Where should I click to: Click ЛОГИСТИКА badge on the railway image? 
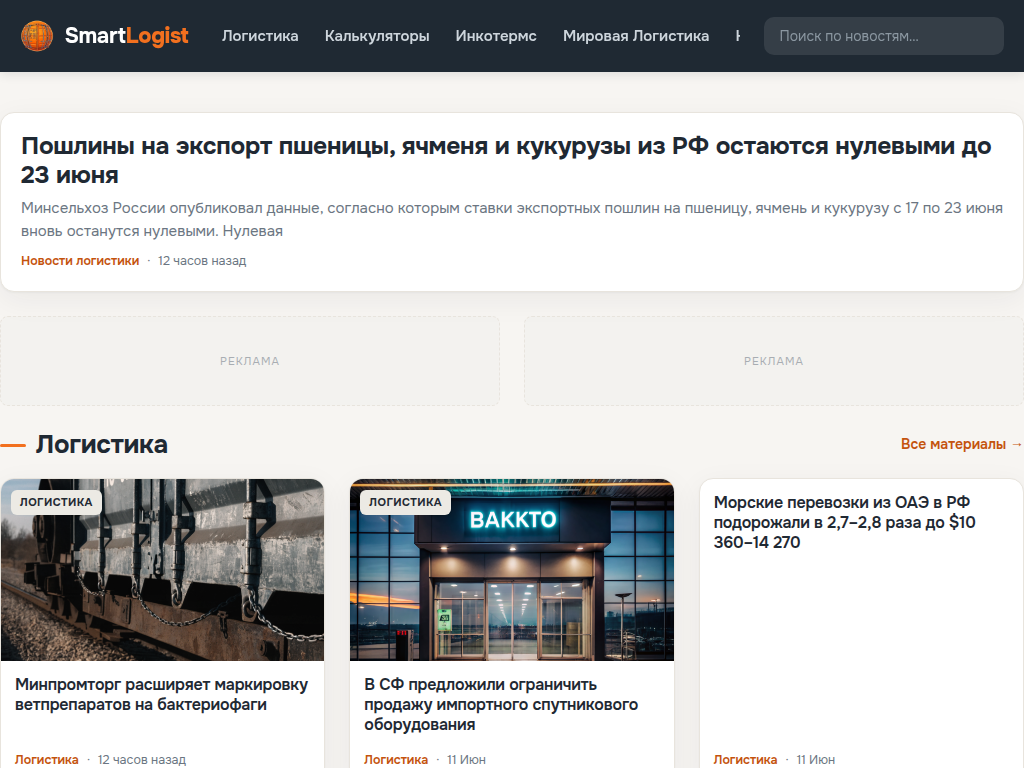(x=56, y=502)
